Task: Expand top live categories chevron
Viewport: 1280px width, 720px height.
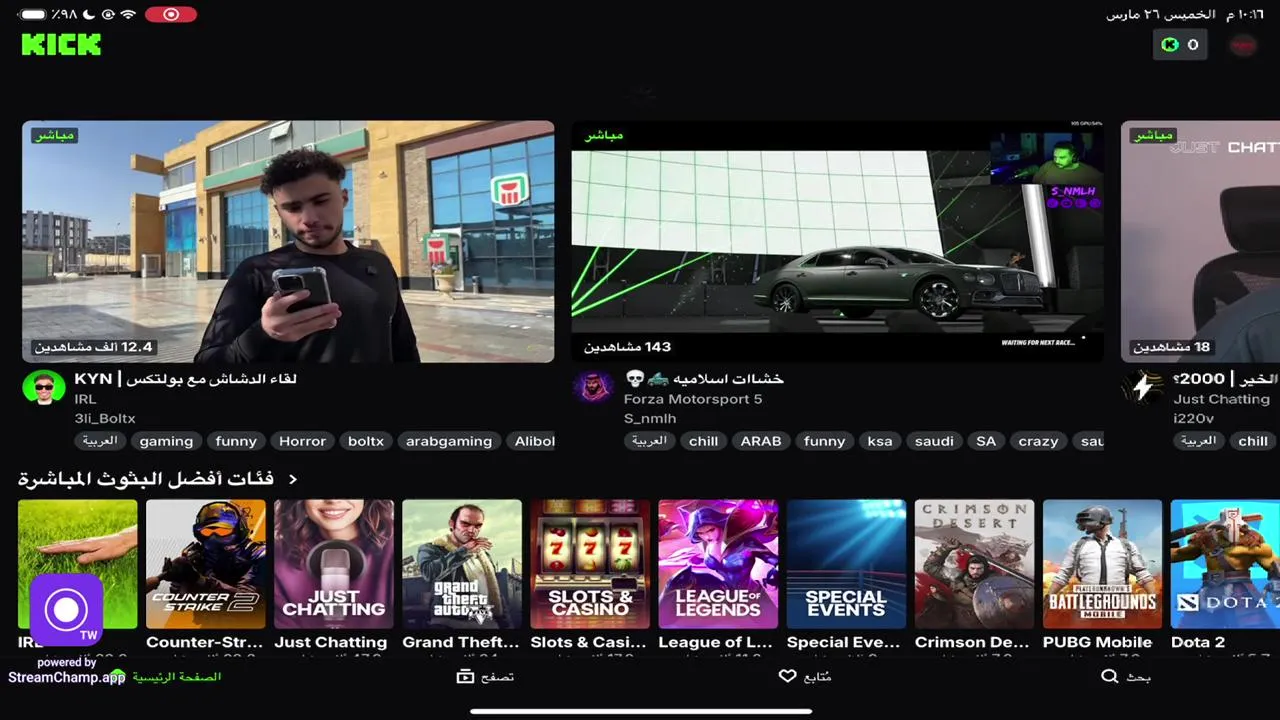Action: tap(293, 479)
